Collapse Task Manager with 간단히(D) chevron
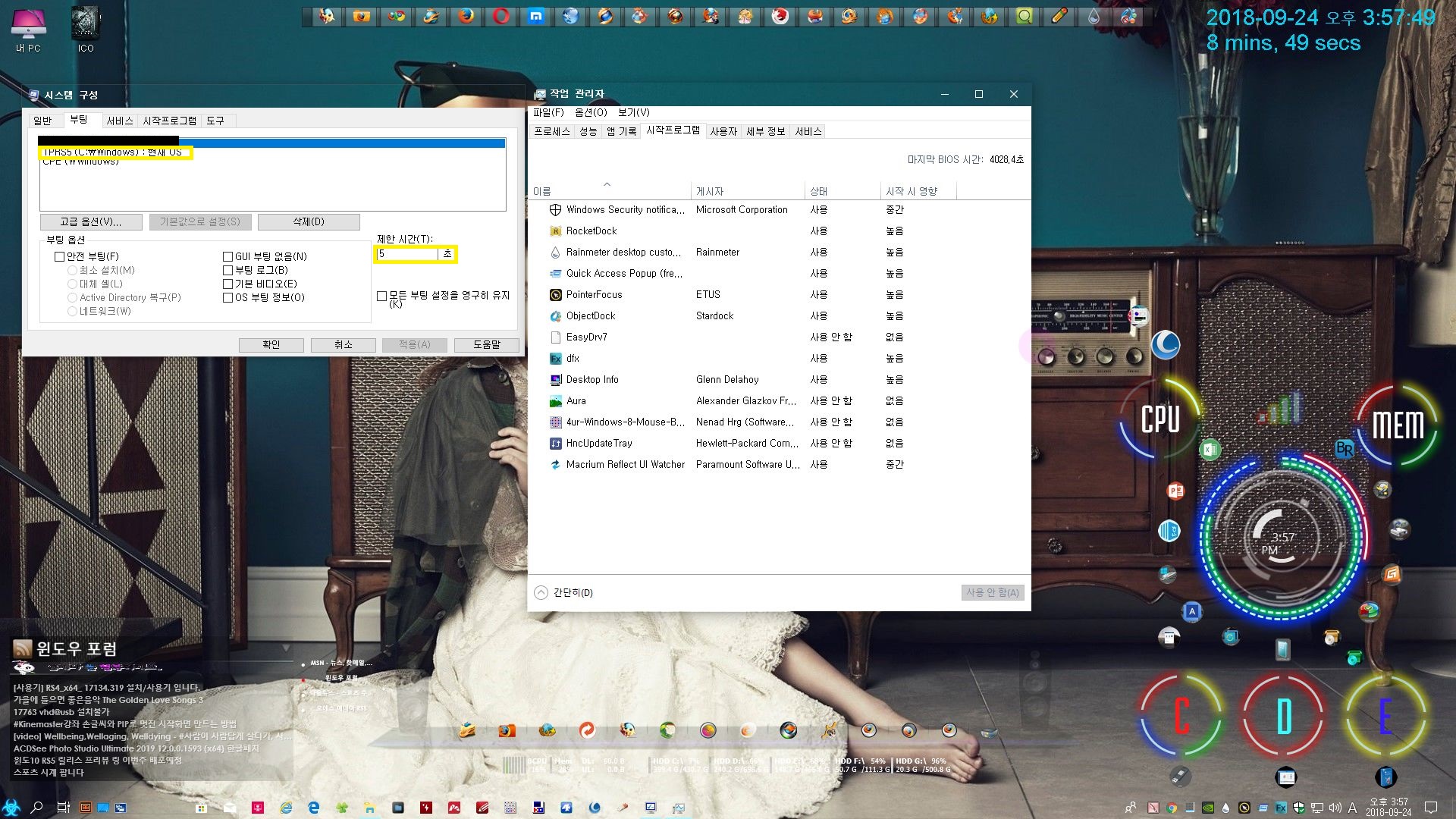Viewport: 1456px width, 819px height. click(541, 592)
